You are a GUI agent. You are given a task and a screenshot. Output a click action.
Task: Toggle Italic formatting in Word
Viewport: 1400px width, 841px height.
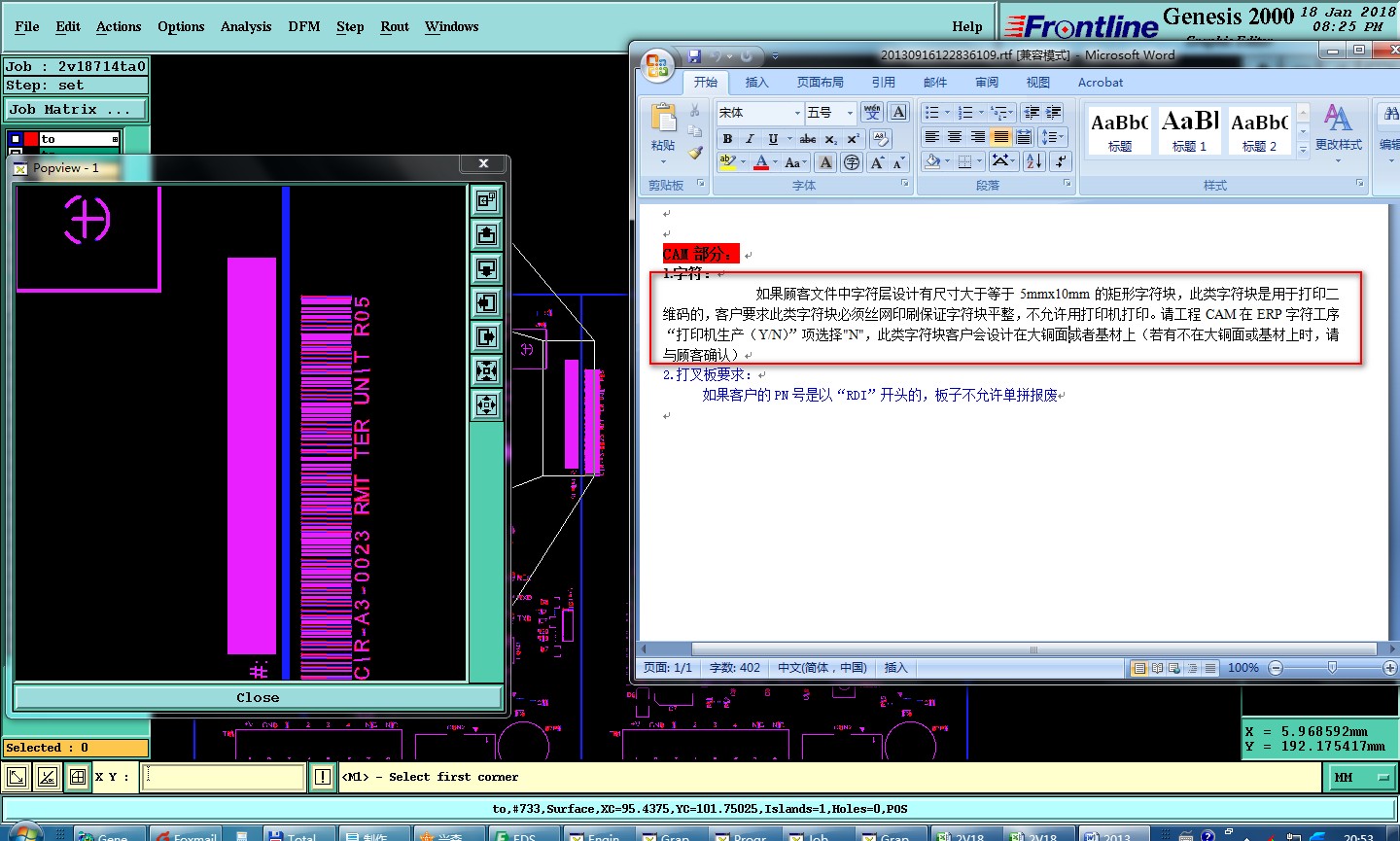750,139
